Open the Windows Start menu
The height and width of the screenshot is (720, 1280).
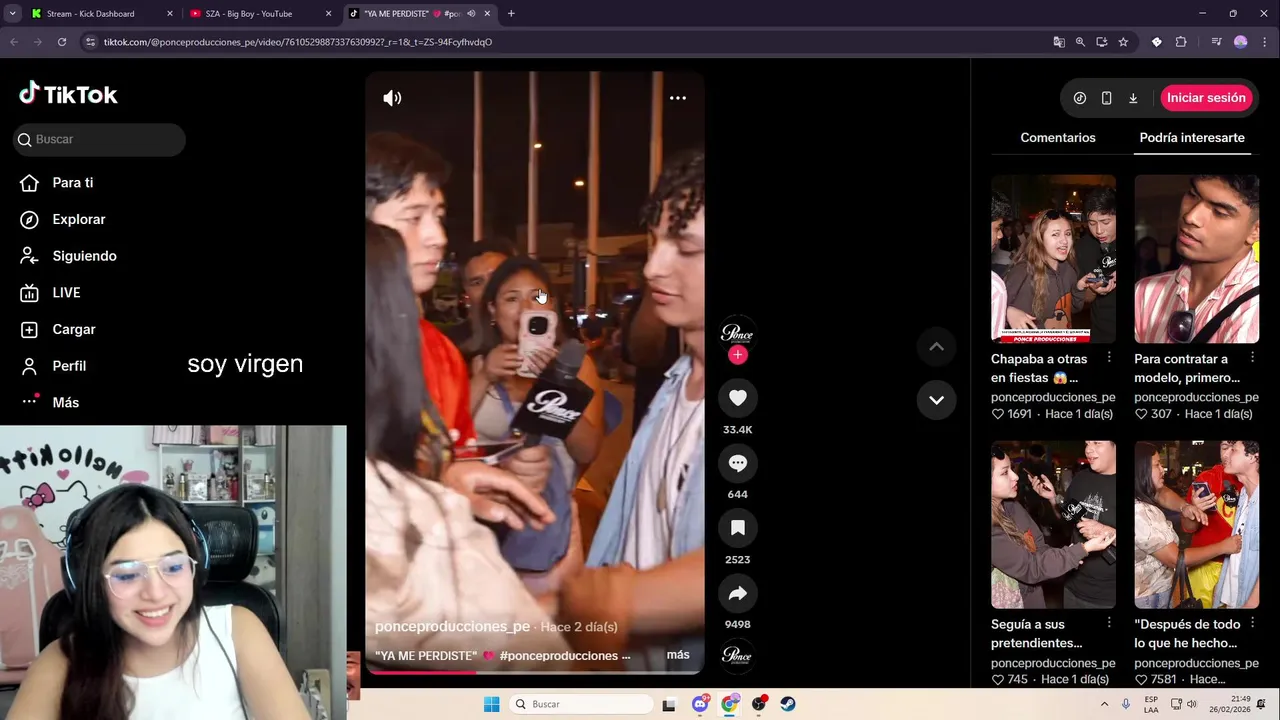tap(491, 704)
